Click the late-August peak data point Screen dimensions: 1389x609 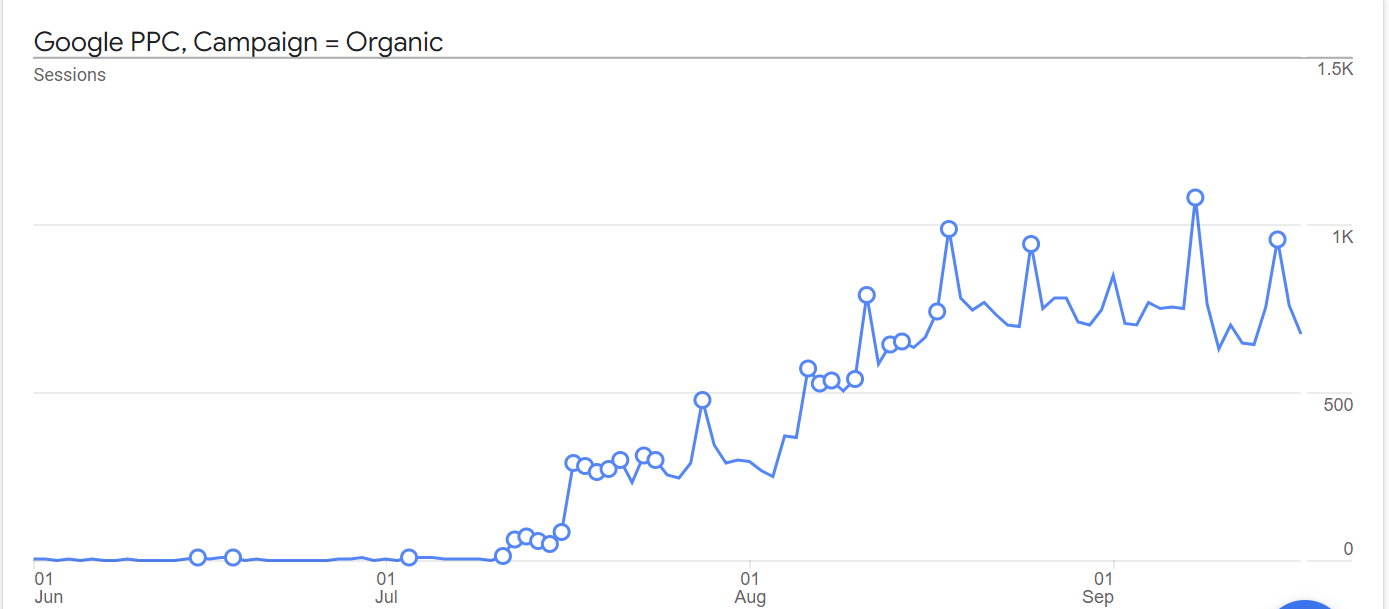tap(1031, 244)
